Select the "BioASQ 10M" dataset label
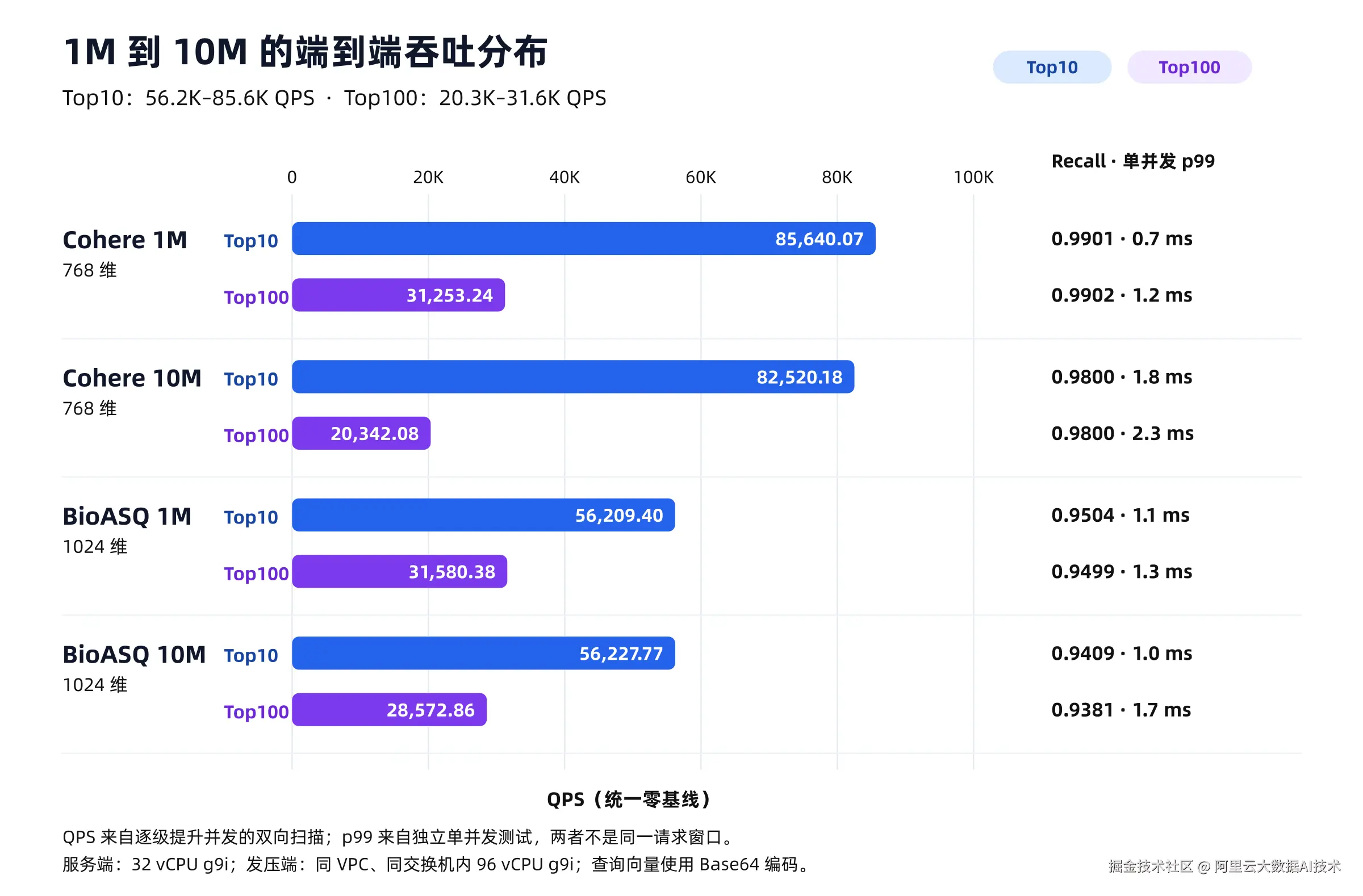Viewport: 1363px width, 896px height. (134, 655)
